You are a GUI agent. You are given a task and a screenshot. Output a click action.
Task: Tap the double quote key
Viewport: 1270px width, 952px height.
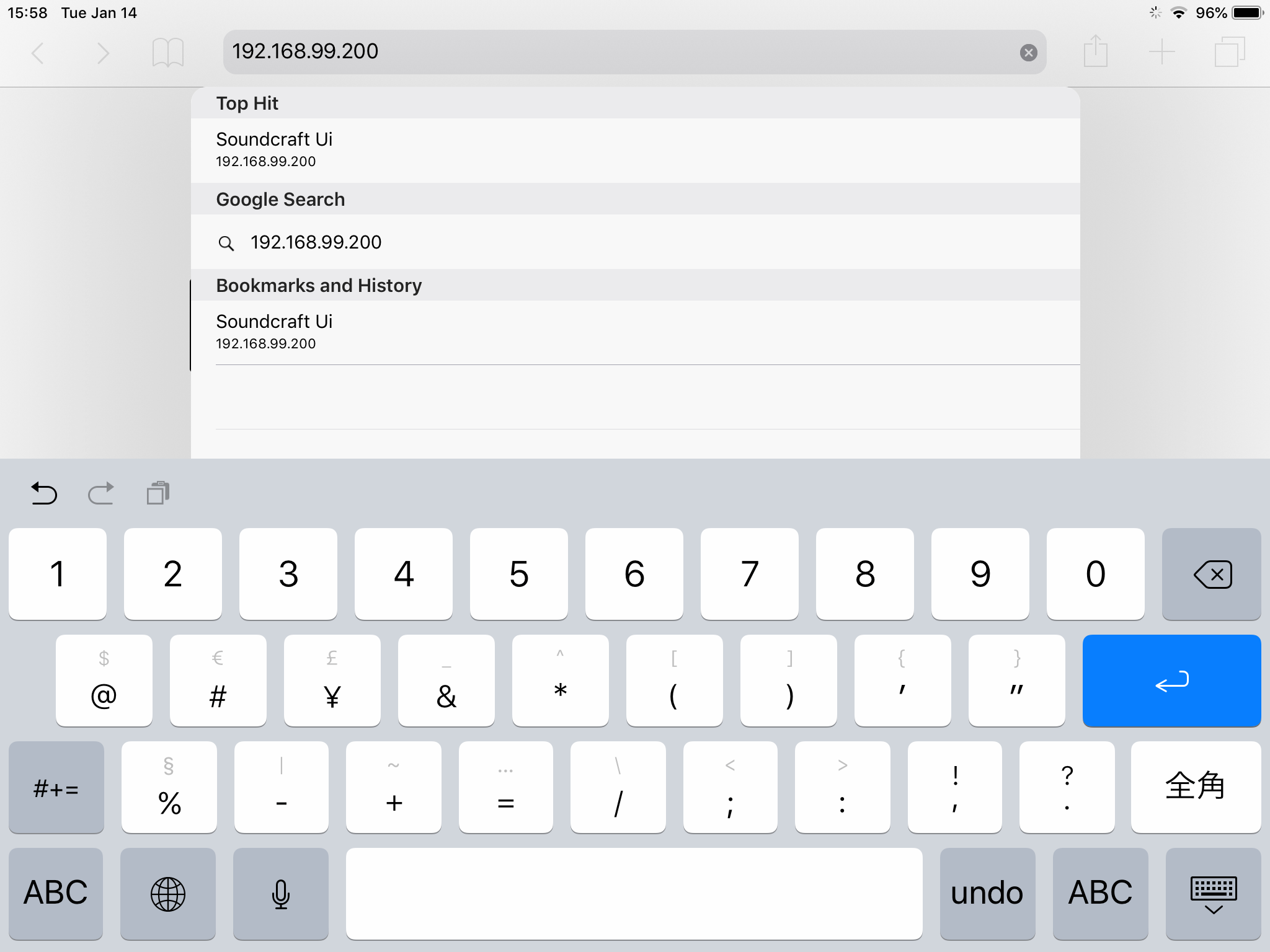click(1017, 681)
